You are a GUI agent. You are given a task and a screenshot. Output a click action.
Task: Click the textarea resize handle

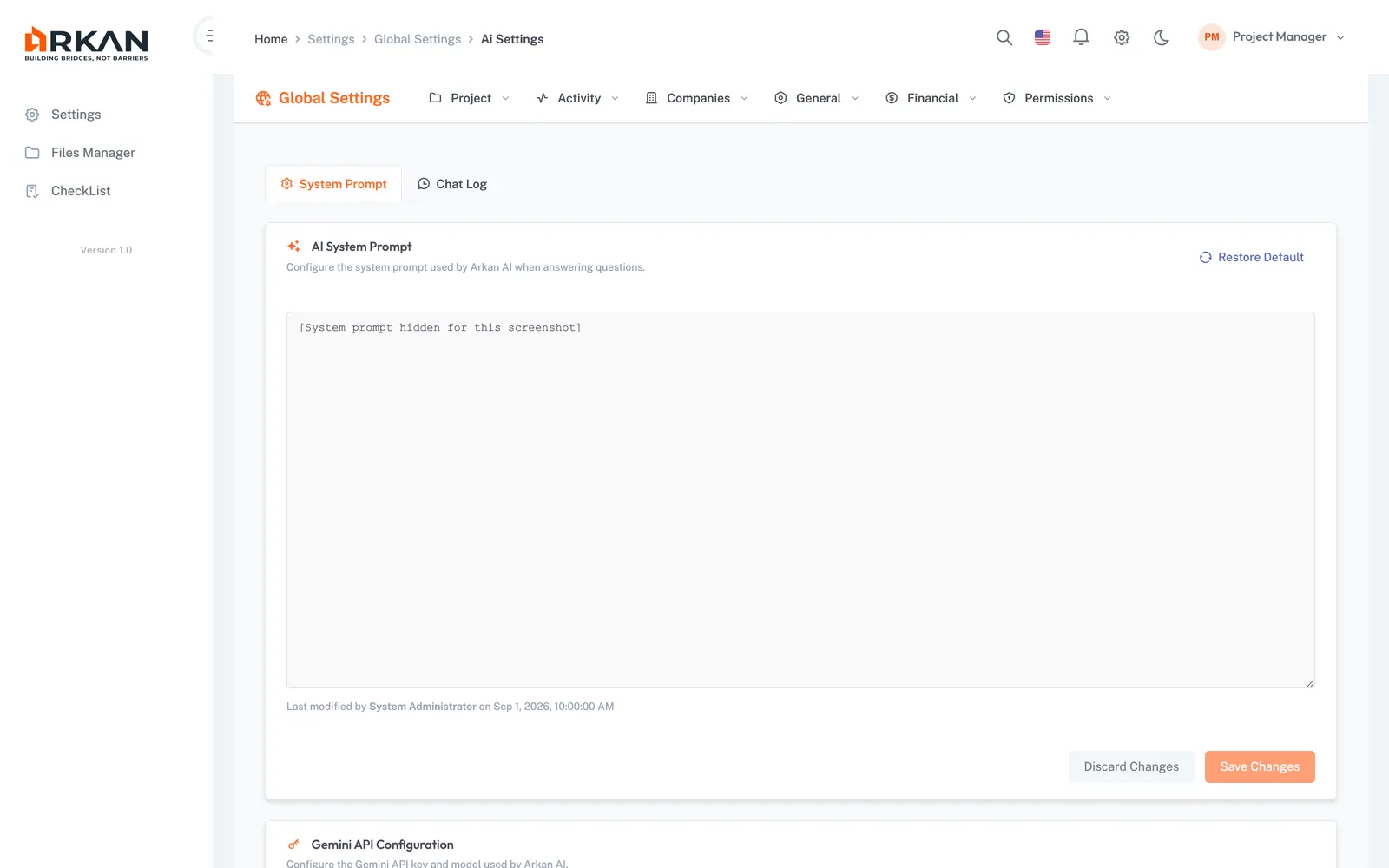[1310, 683]
